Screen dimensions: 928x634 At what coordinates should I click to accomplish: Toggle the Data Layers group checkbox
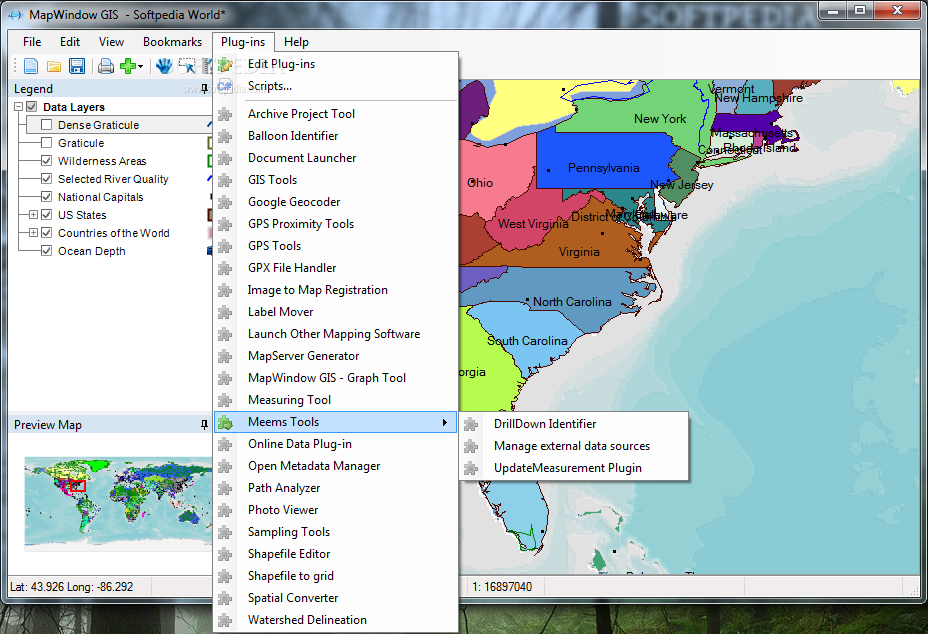(x=32, y=107)
